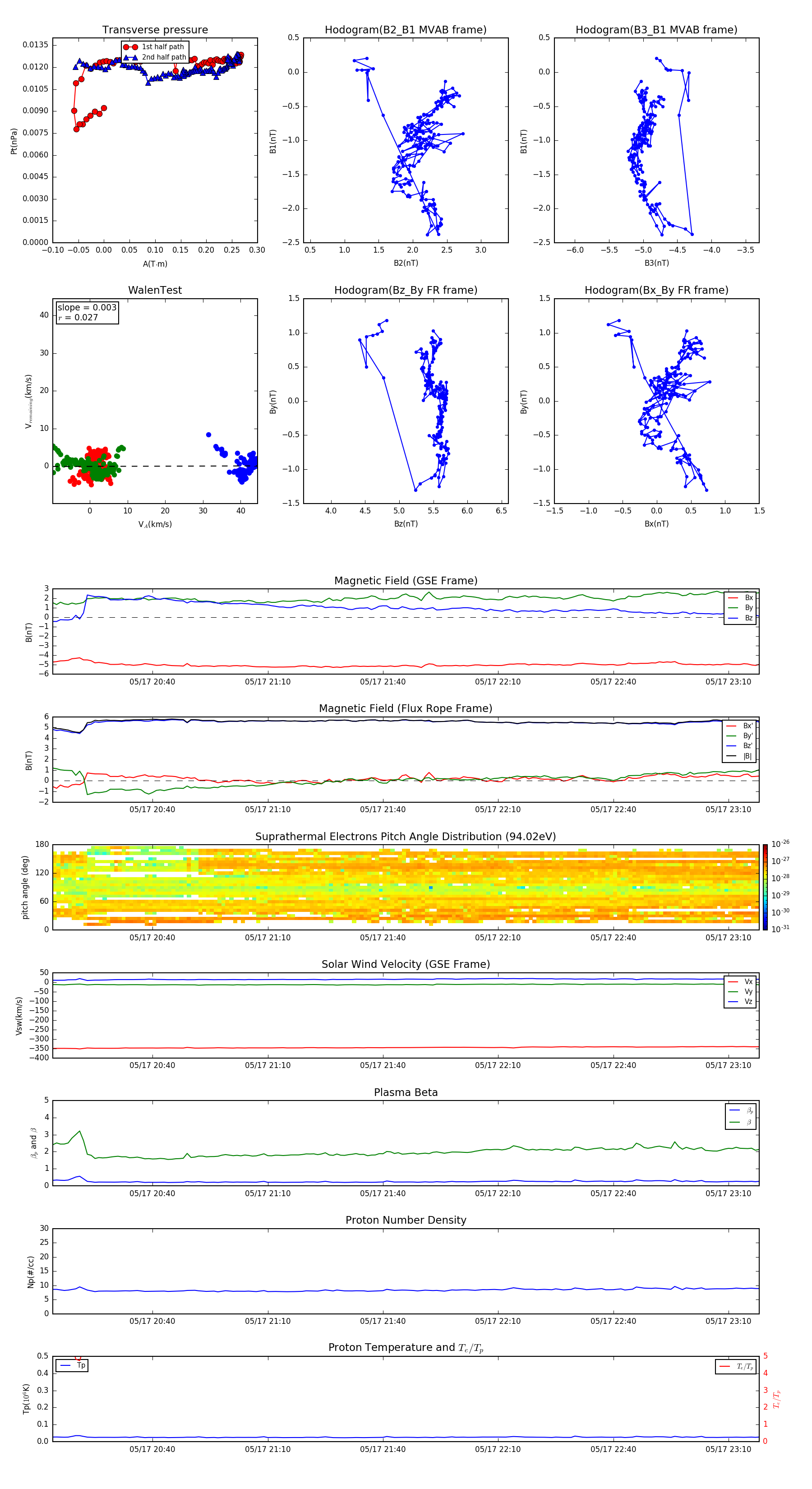The width and height of the screenshot is (812, 1489).
Task: Select the Bx red line legend entry
Action: [x=740, y=598]
